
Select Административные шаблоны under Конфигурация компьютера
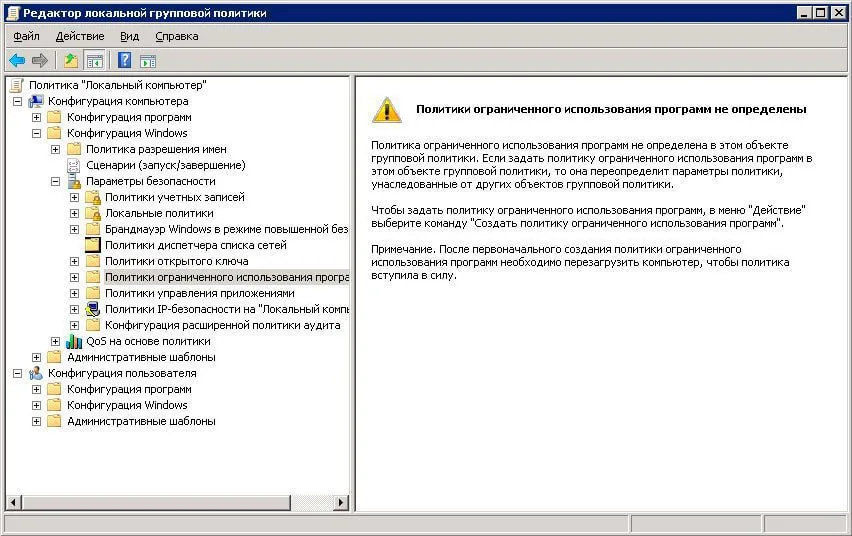click(141, 357)
